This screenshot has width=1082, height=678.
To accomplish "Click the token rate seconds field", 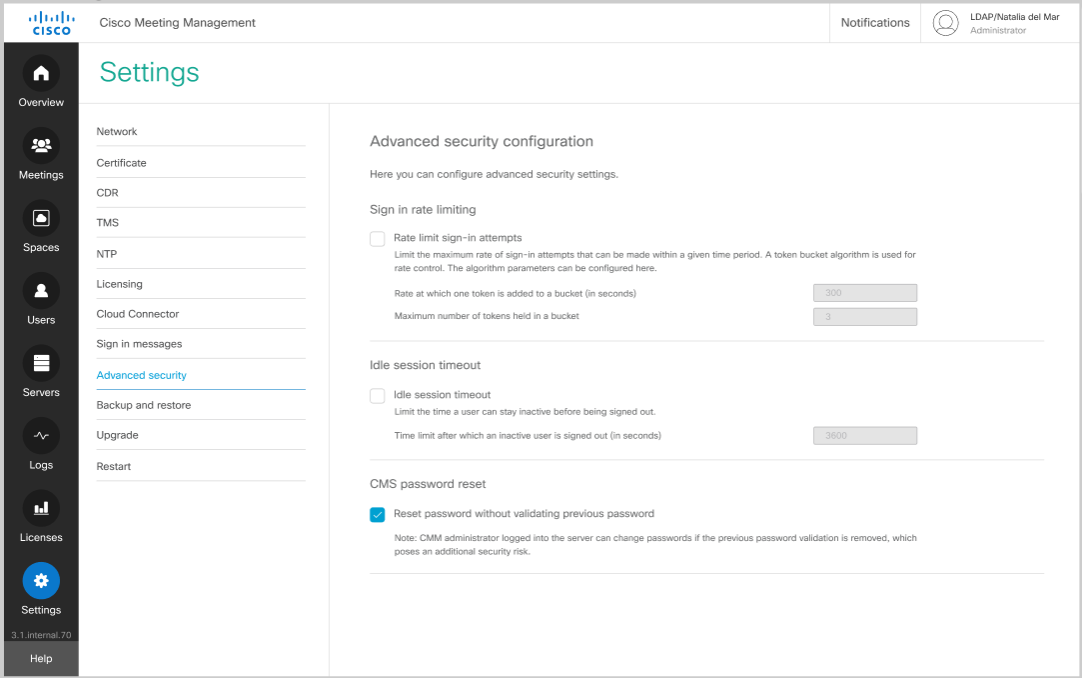I will pyautogui.click(x=865, y=293).
